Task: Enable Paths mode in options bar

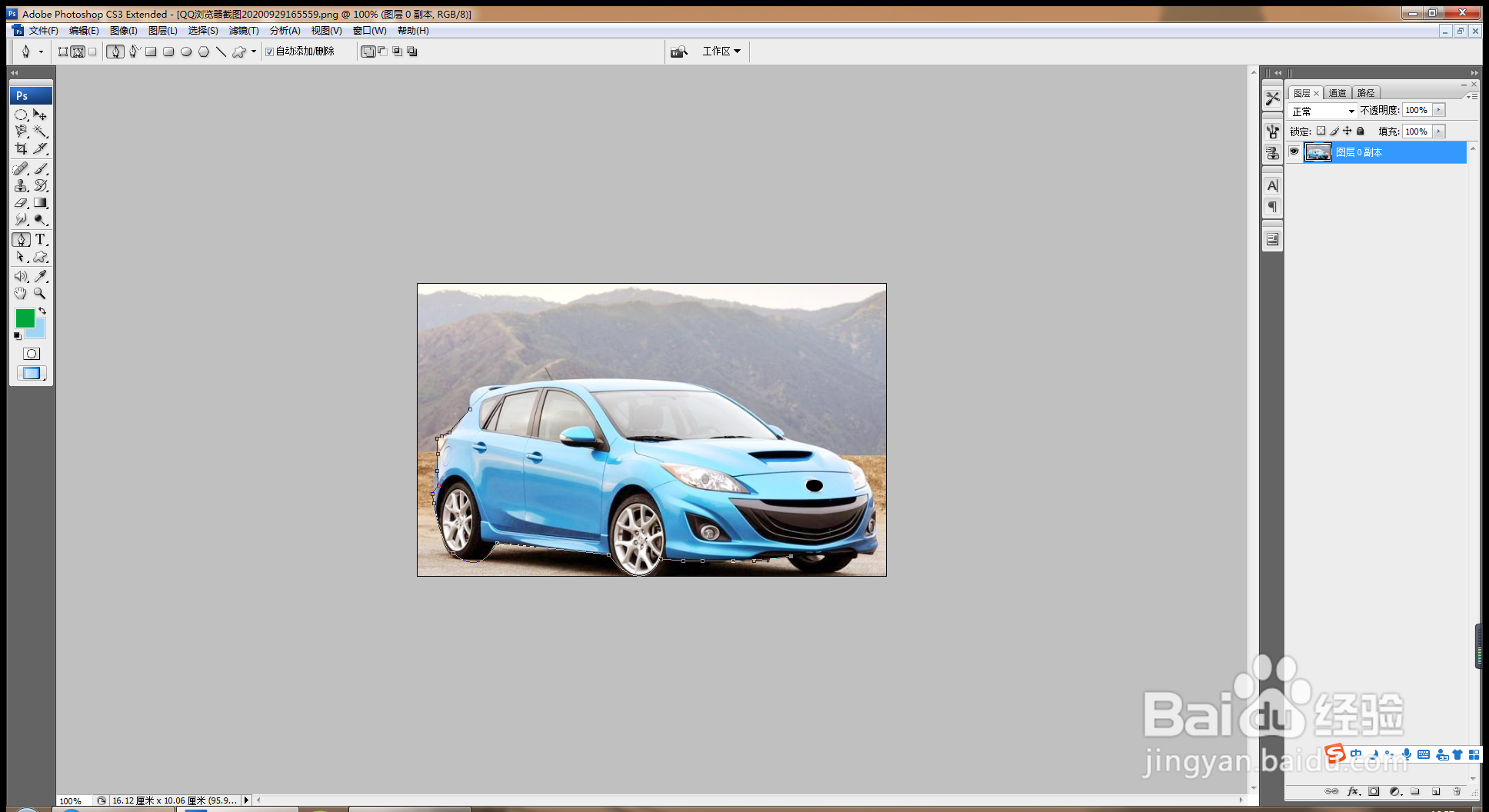Action: (78, 52)
